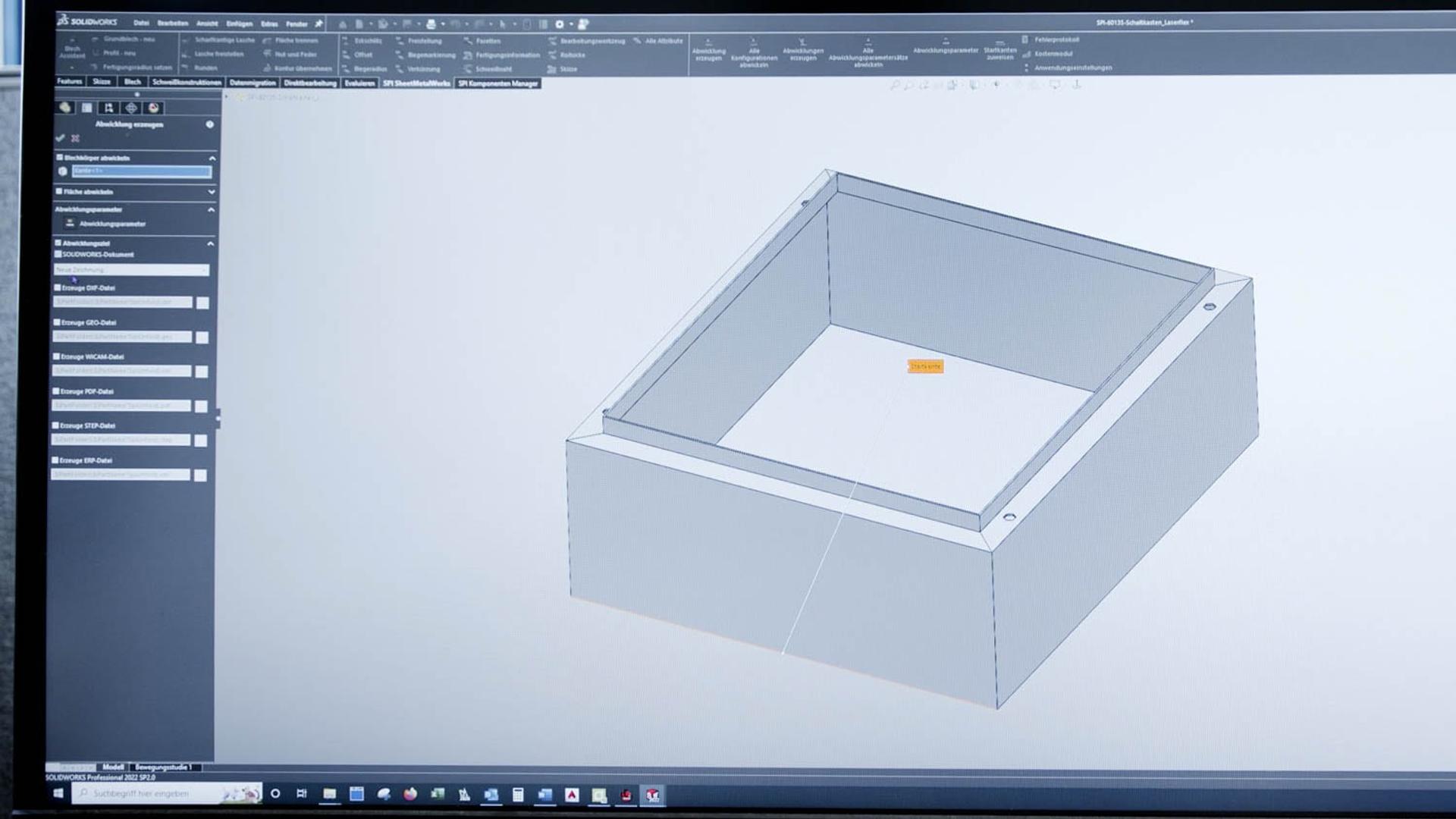The height and width of the screenshot is (819, 1456).
Task: Open dropdown arrow next to Print icon
Action: 443,24
